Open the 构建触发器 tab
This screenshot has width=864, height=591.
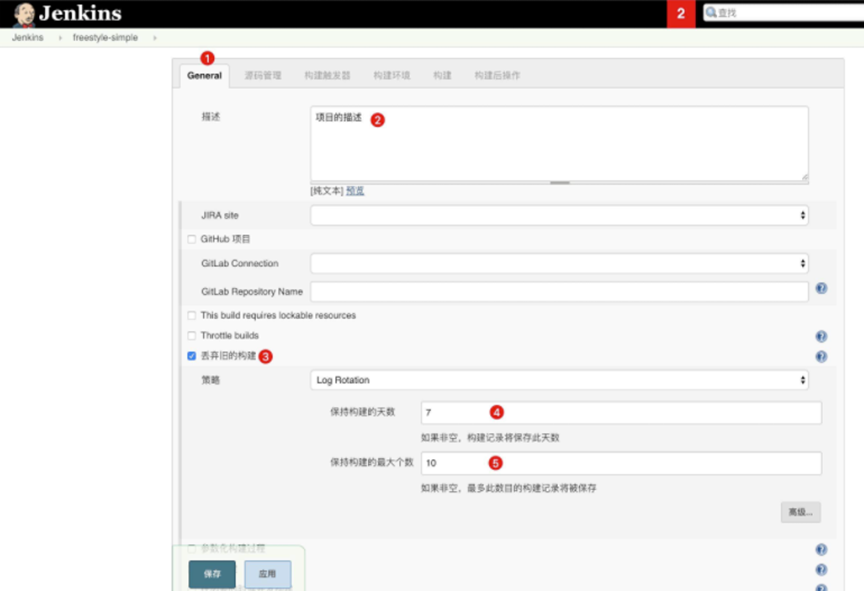327,75
